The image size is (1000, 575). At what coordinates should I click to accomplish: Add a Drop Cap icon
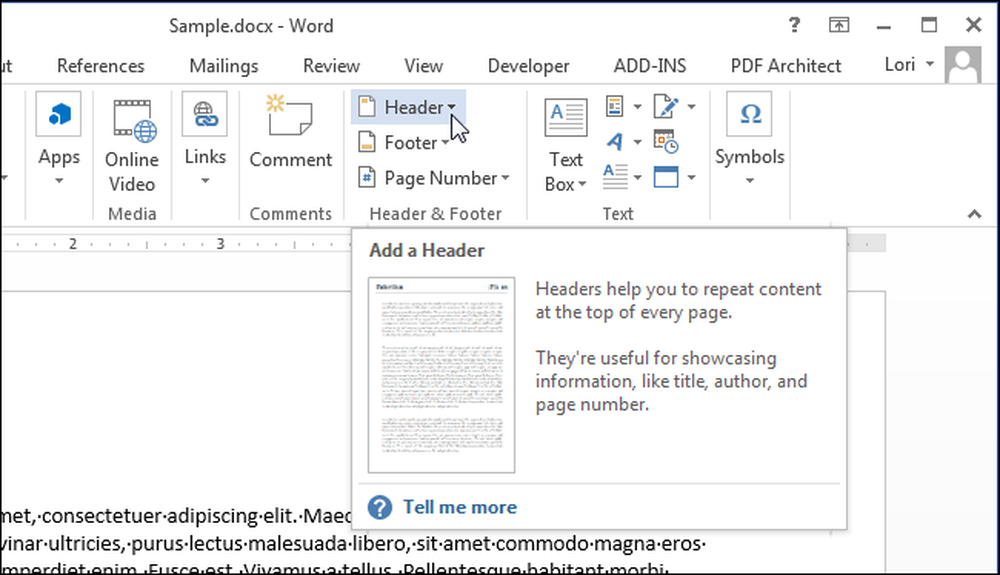[615, 177]
